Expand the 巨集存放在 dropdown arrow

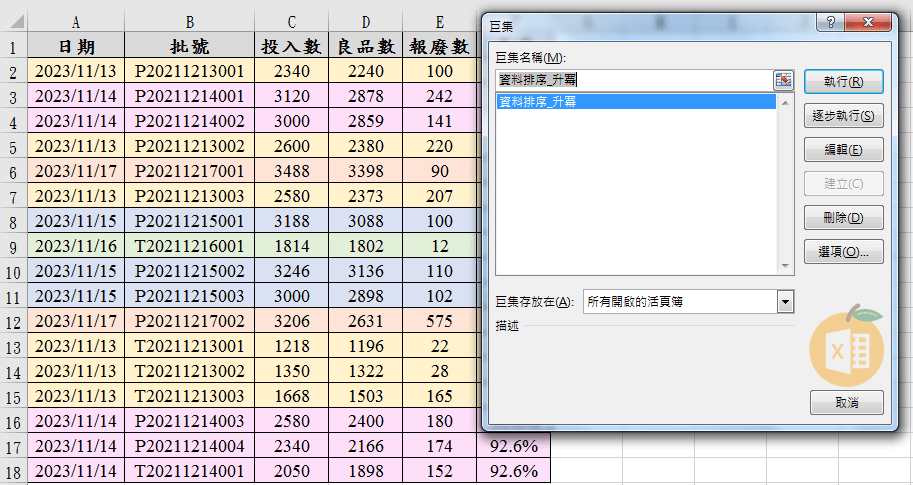(x=785, y=301)
